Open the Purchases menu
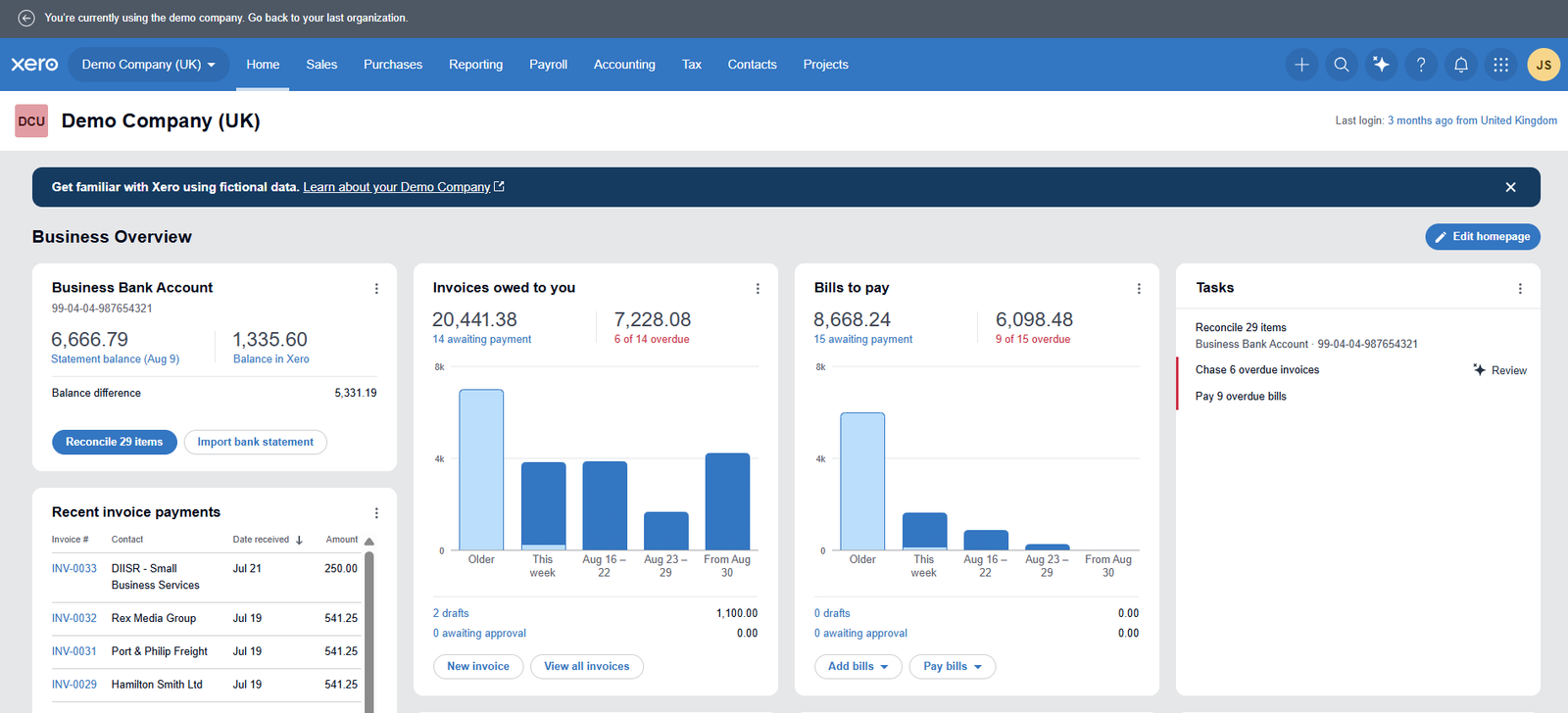The width and height of the screenshot is (1568, 713). tap(393, 65)
